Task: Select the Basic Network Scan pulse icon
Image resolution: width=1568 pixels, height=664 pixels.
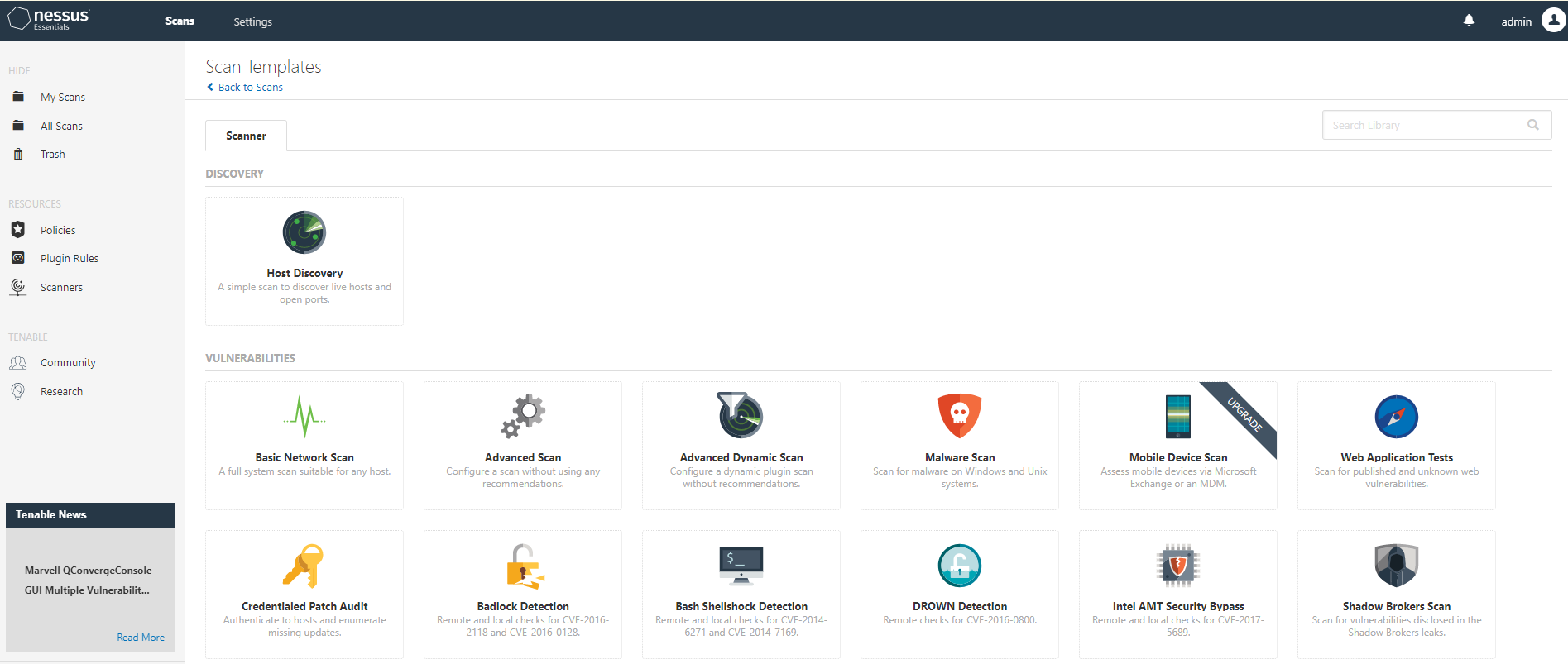Action: (304, 416)
